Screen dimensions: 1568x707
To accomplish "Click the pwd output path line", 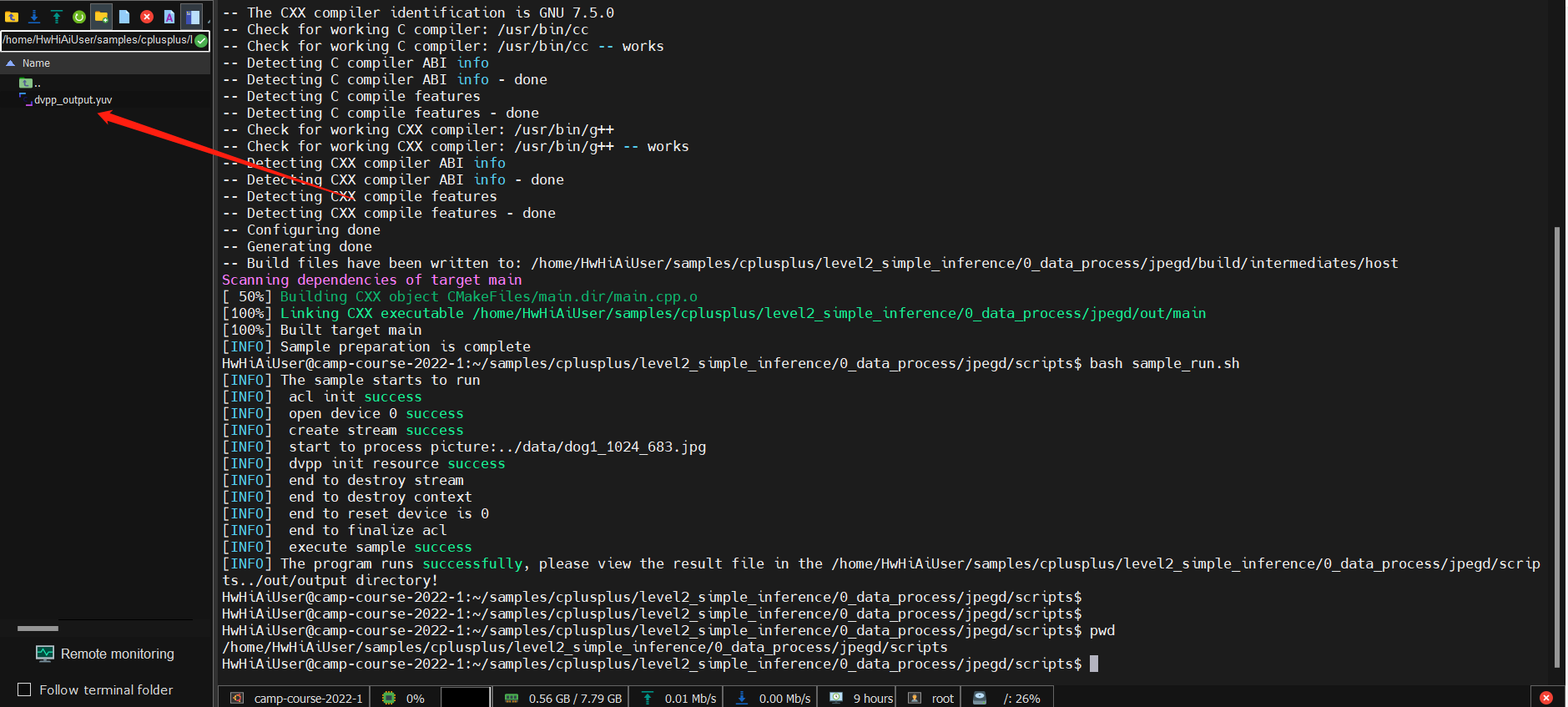I will (585, 647).
